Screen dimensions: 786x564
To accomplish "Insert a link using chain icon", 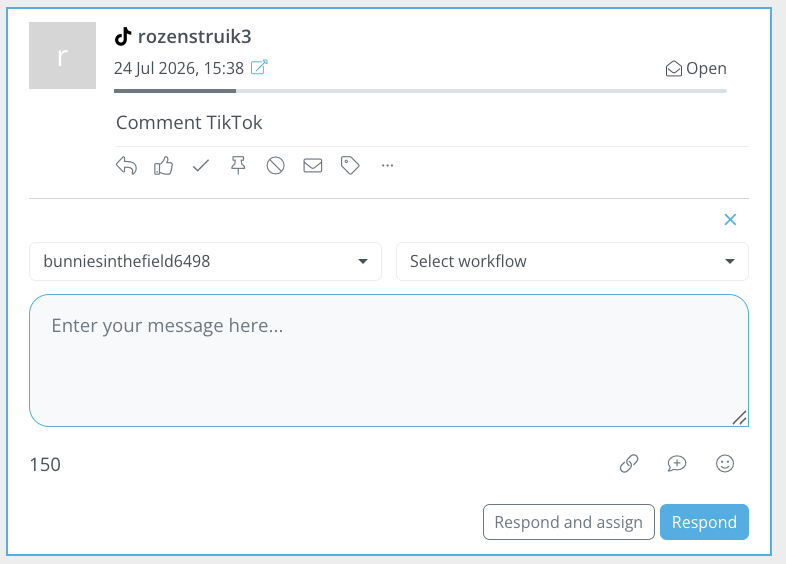I will coord(629,464).
